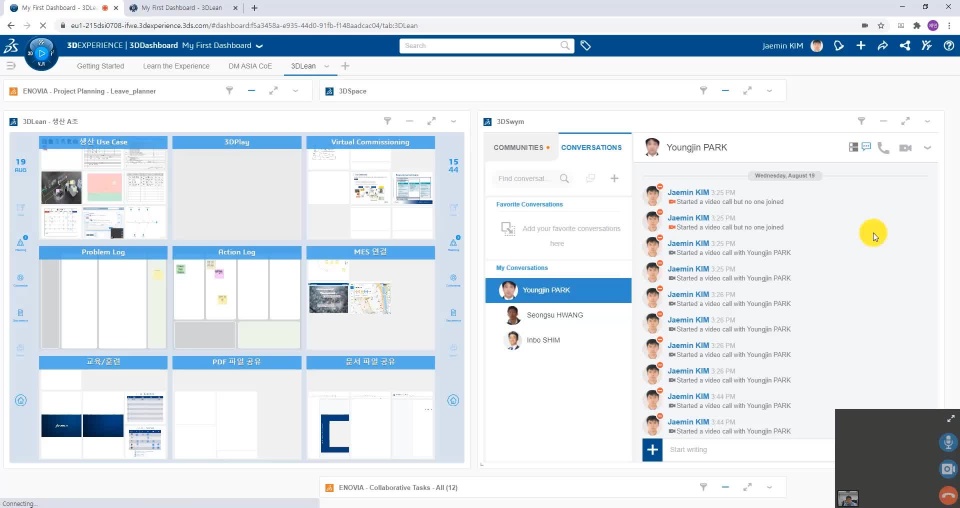This screenshot has width=960, height=508.
Task: Open the help question mark icon
Action: point(948,46)
